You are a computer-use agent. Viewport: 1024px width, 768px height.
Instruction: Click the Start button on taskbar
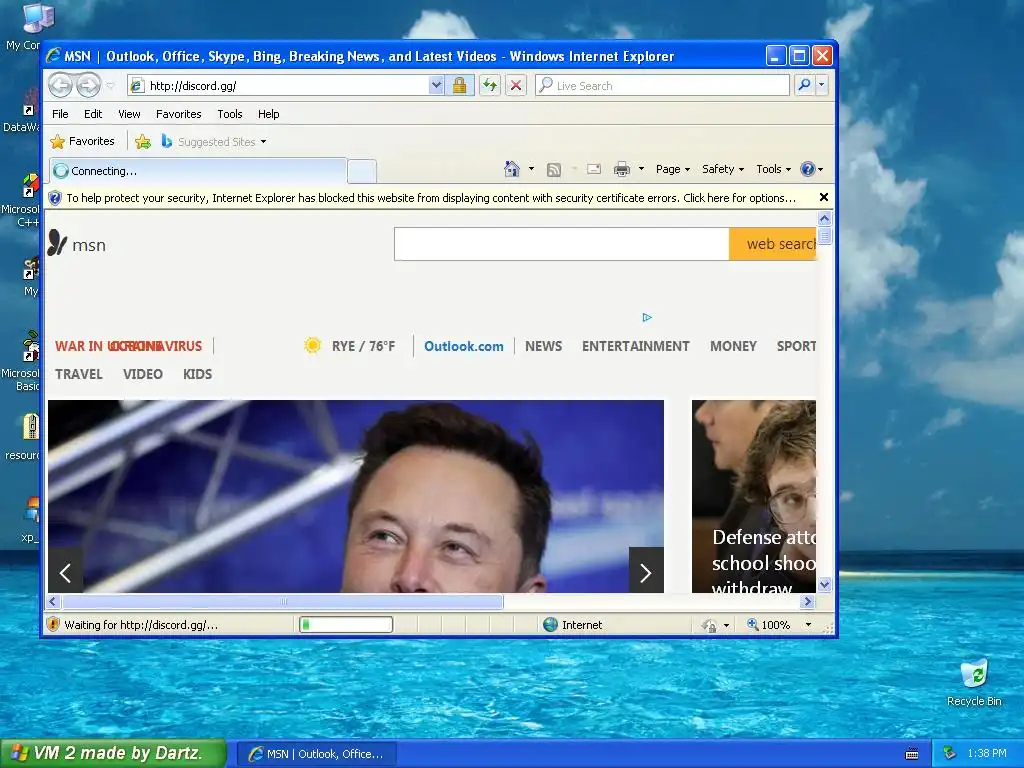click(x=113, y=754)
